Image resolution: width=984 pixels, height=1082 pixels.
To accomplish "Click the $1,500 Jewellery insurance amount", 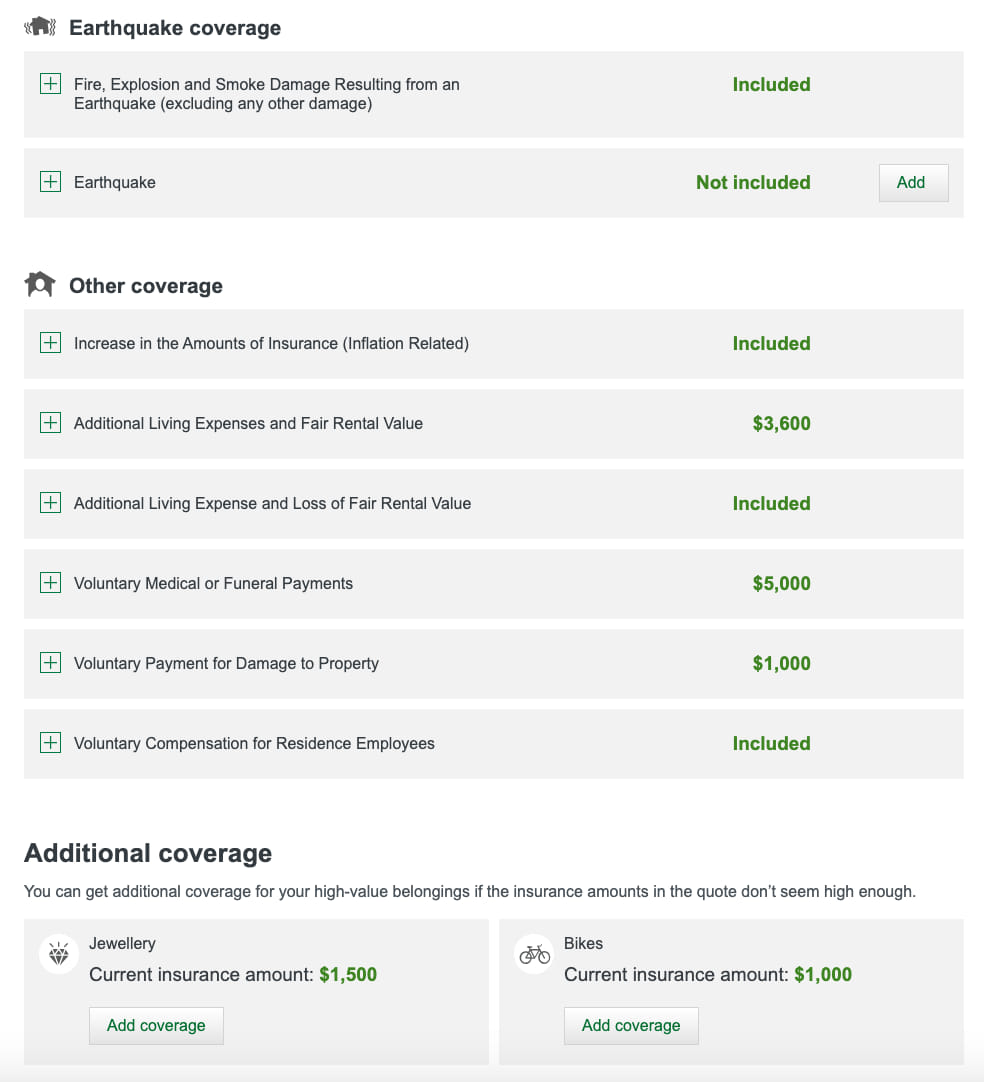I will pyautogui.click(x=349, y=974).
